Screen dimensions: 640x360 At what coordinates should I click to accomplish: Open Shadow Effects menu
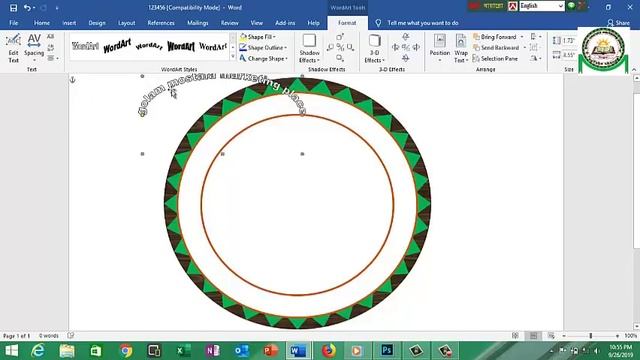(x=309, y=48)
